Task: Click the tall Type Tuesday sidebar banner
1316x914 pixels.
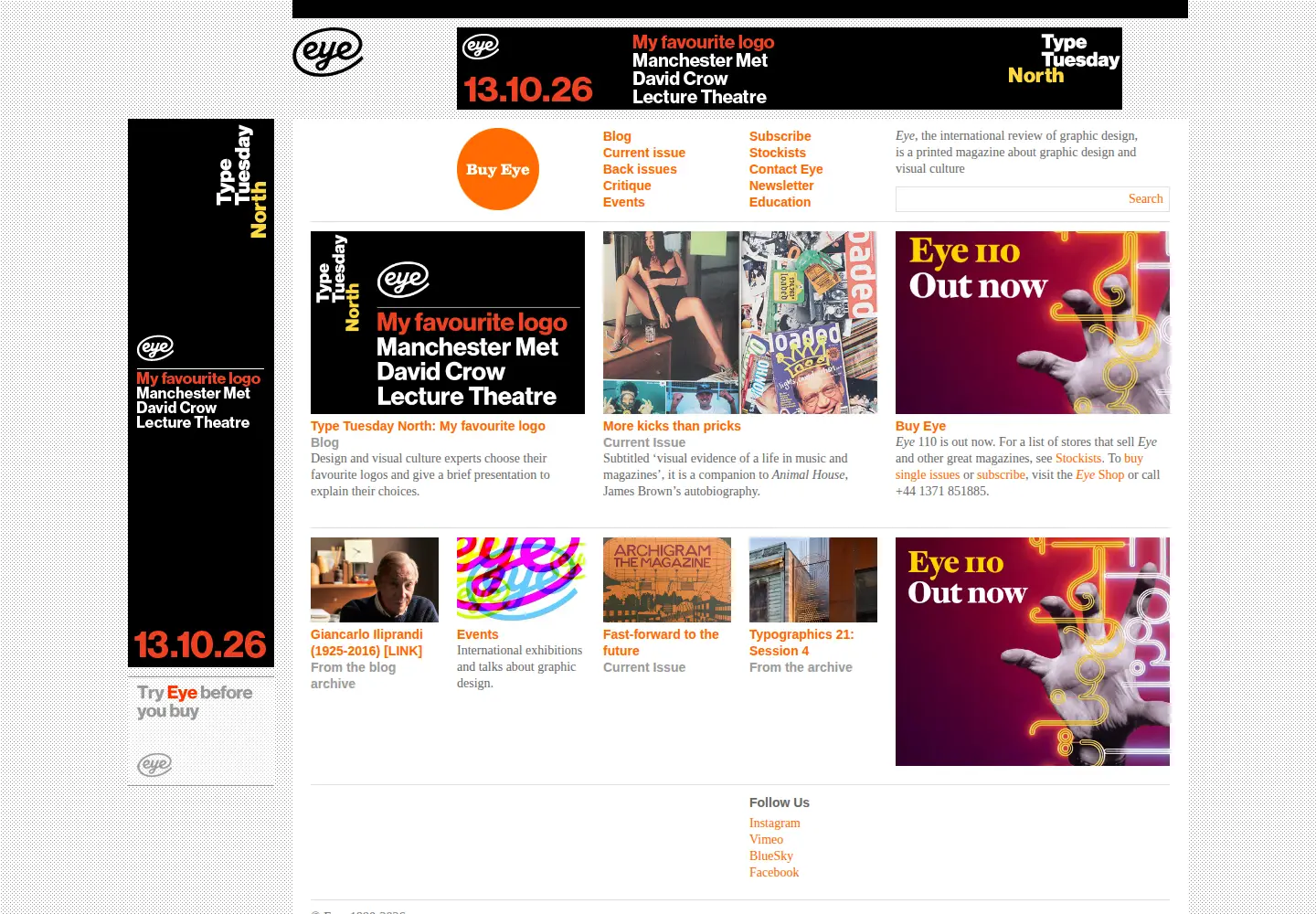Action: (x=201, y=393)
